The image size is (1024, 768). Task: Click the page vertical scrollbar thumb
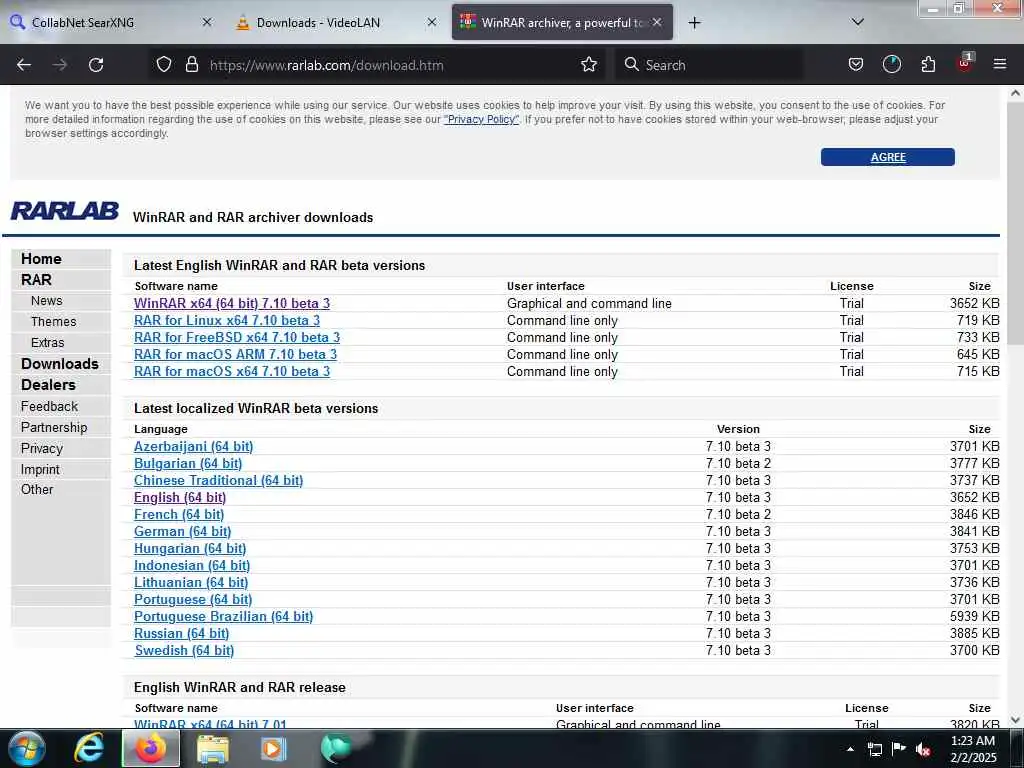[x=1015, y=225]
